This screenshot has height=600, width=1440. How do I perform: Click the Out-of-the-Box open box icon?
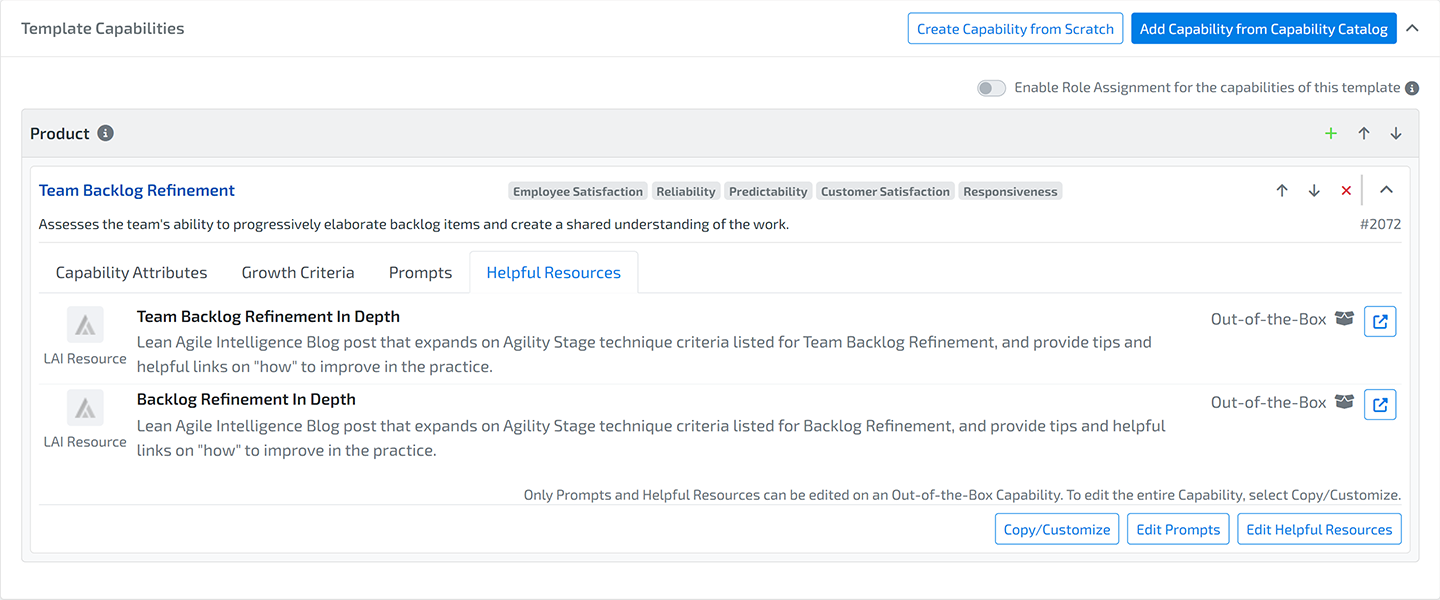click(x=1344, y=318)
